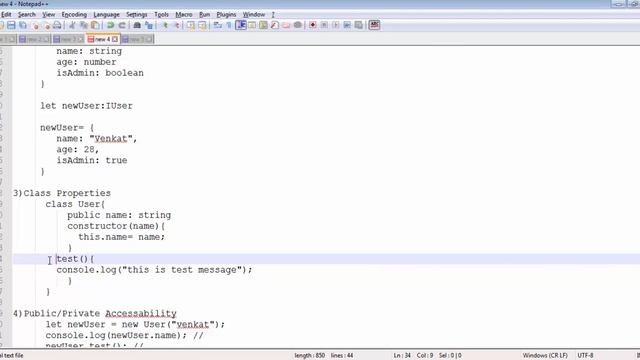Click the Close All documents toolbar icon

click(47, 25)
